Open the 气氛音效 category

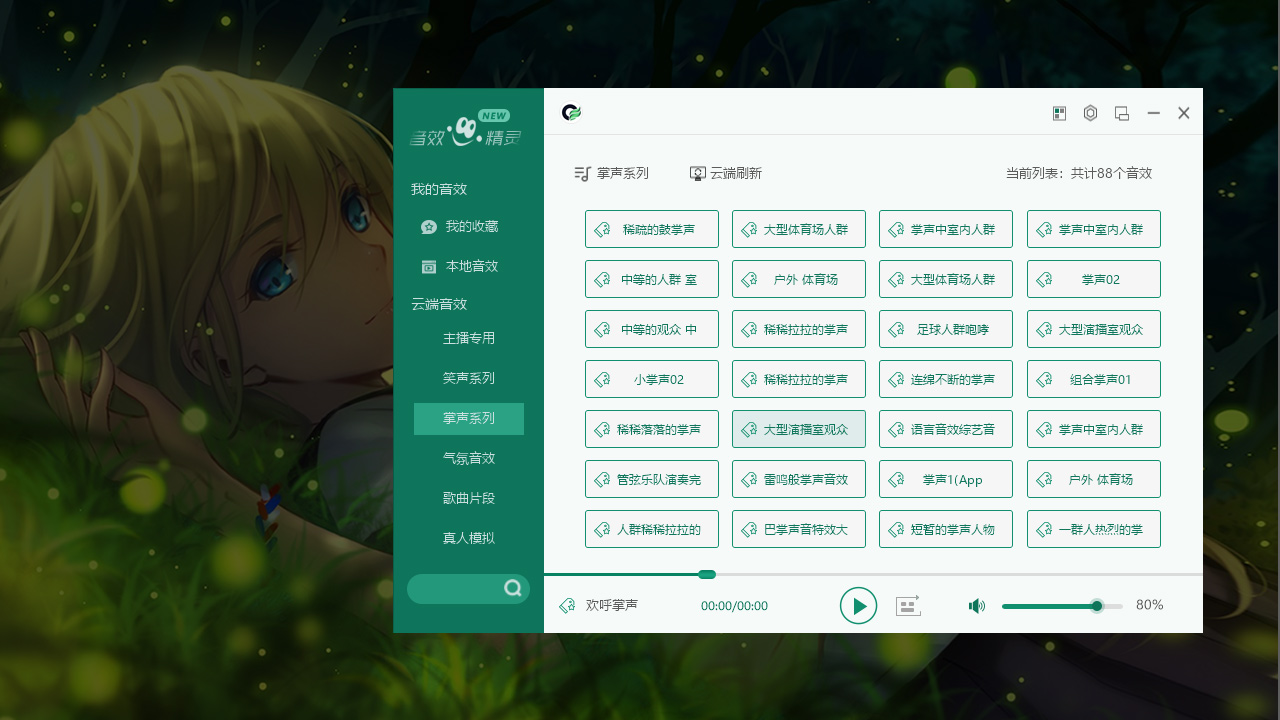pos(468,458)
